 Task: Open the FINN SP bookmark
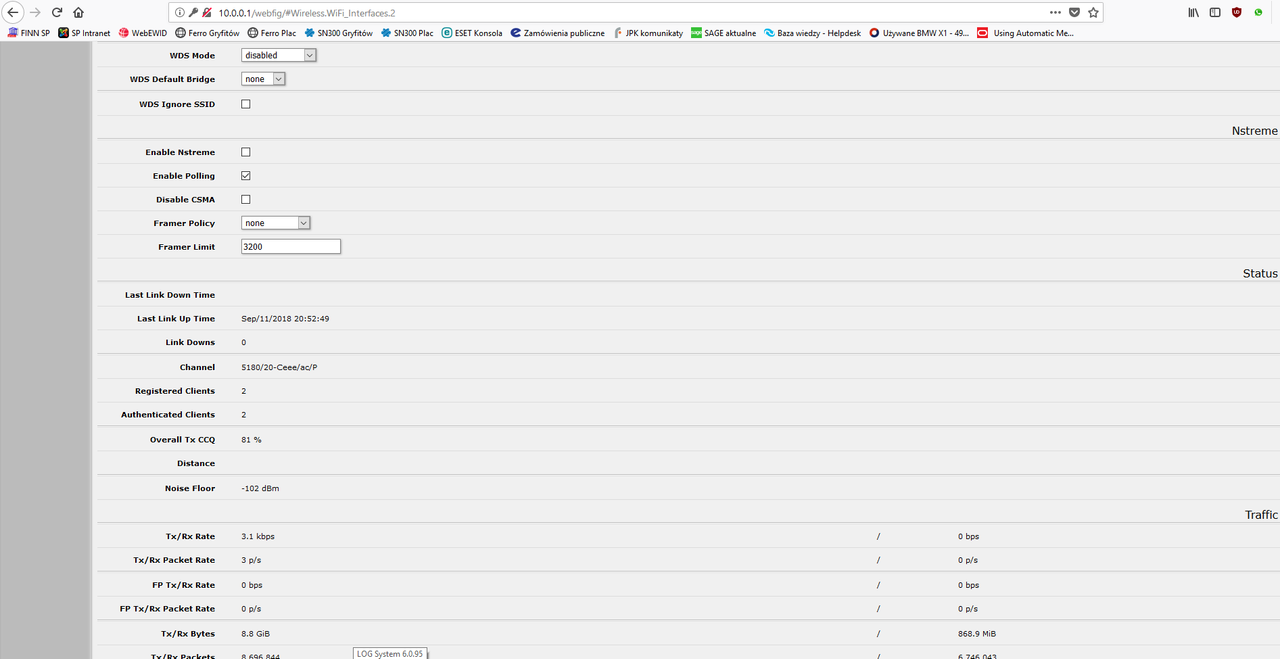tap(28, 33)
